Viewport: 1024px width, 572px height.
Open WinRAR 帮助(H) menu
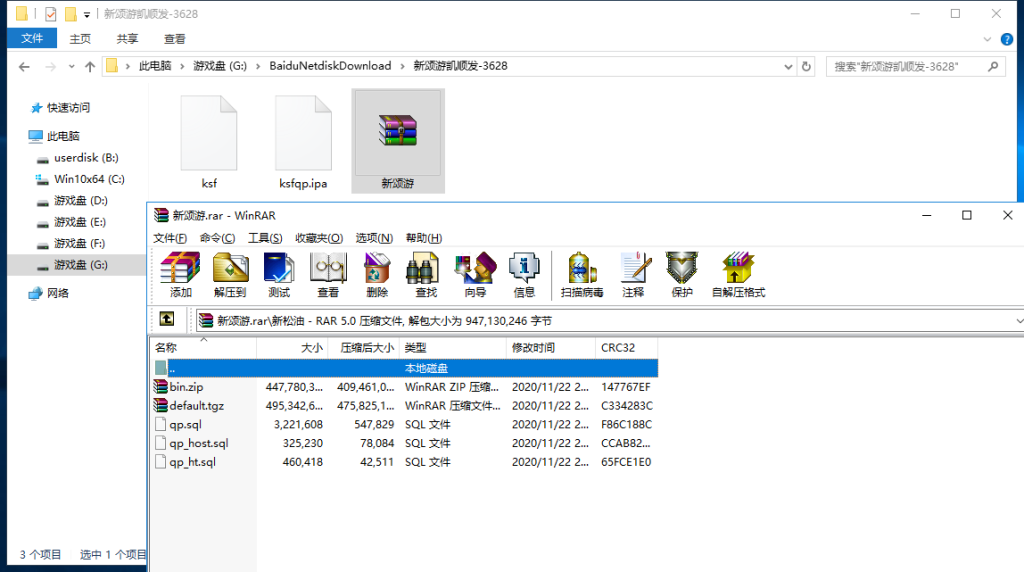pos(424,238)
